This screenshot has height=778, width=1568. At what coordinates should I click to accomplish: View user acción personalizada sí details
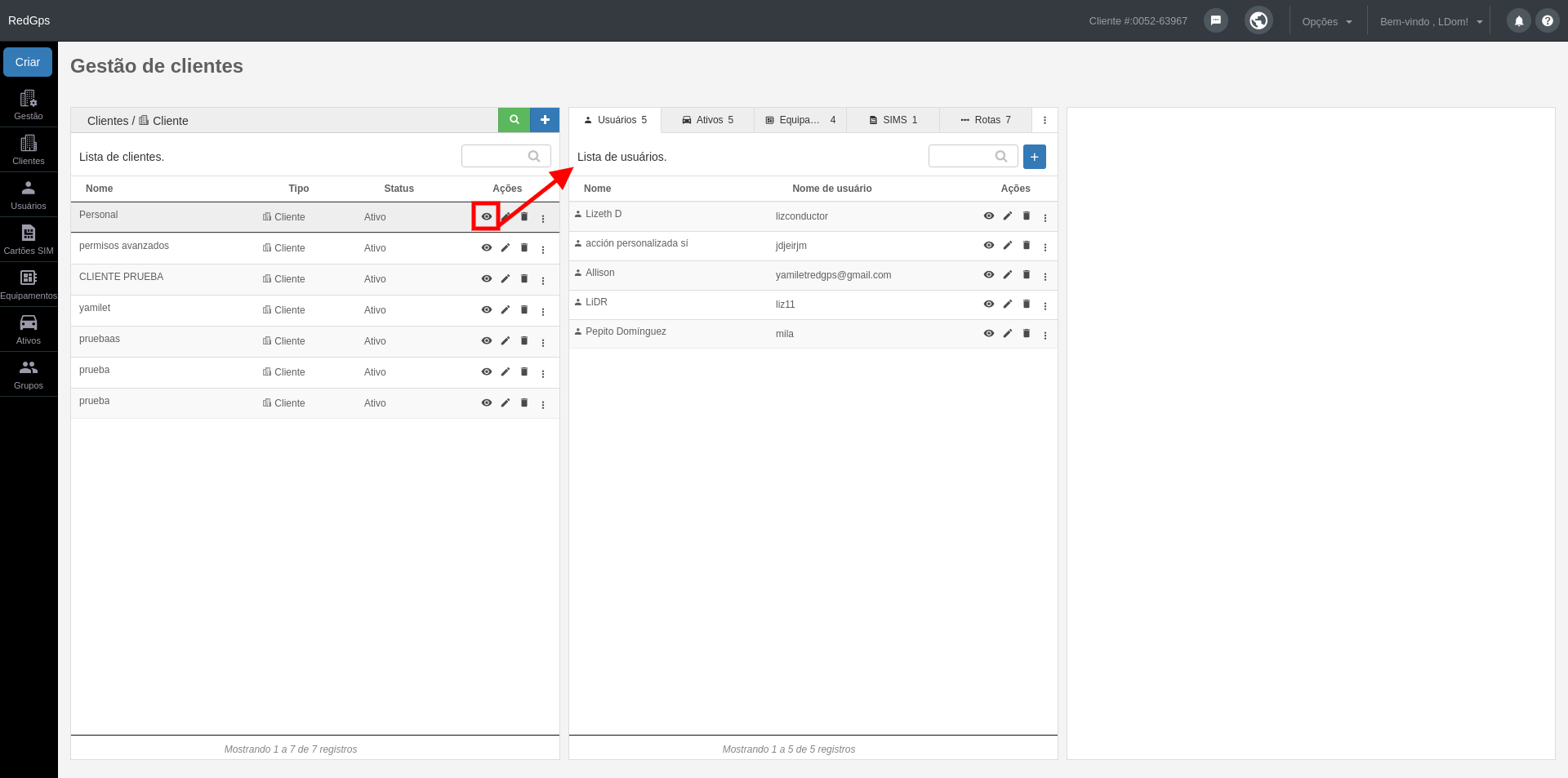989,245
